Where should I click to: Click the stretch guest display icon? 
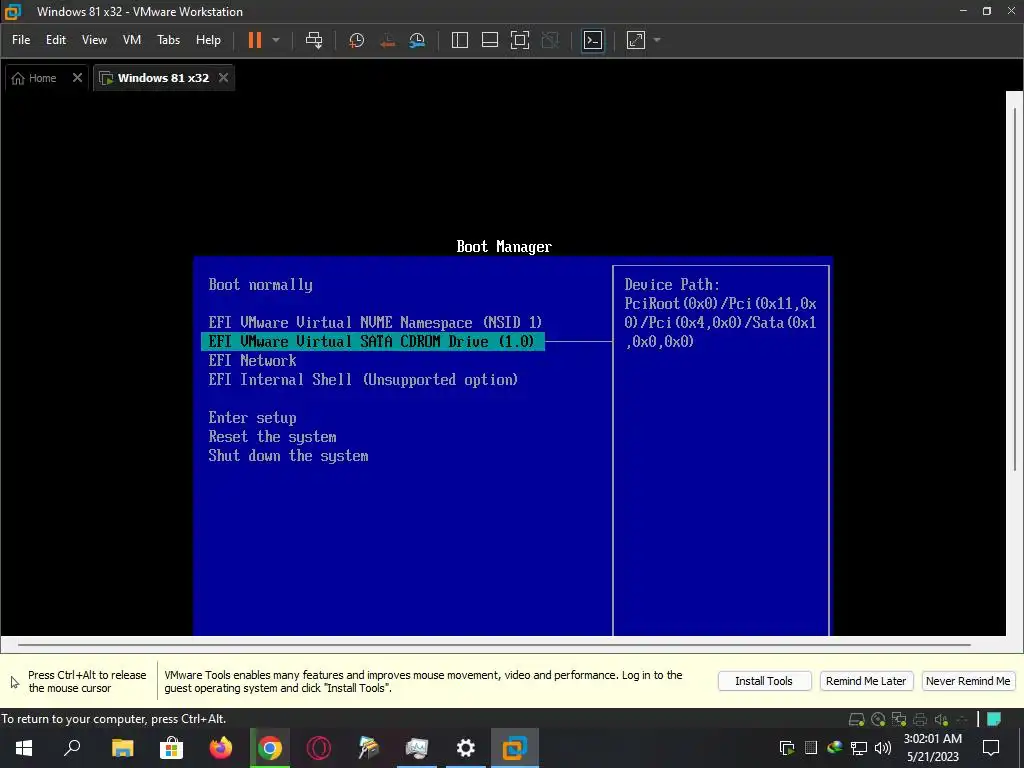coord(635,40)
